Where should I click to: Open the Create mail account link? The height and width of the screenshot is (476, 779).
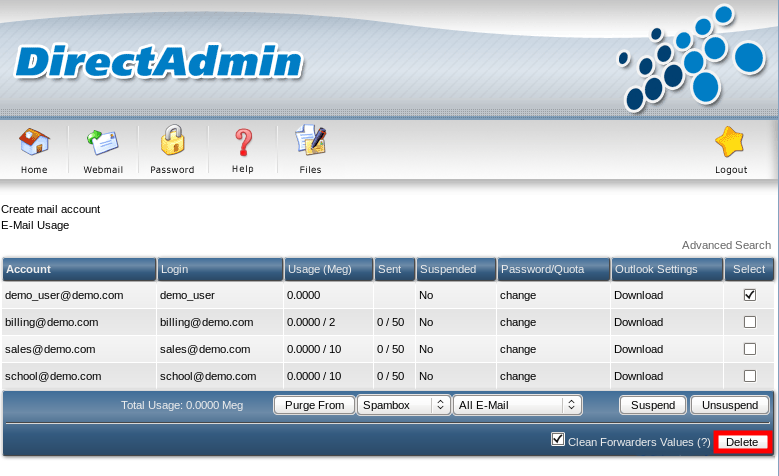[x=51, y=210]
